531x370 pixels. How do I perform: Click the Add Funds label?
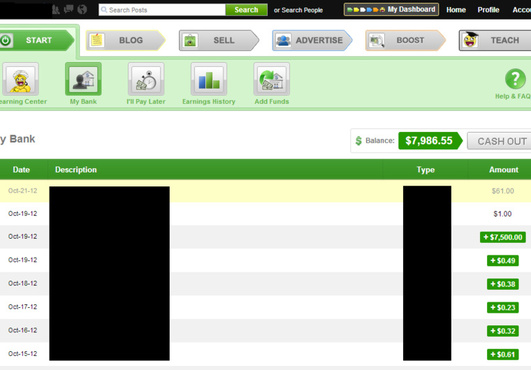(x=272, y=102)
